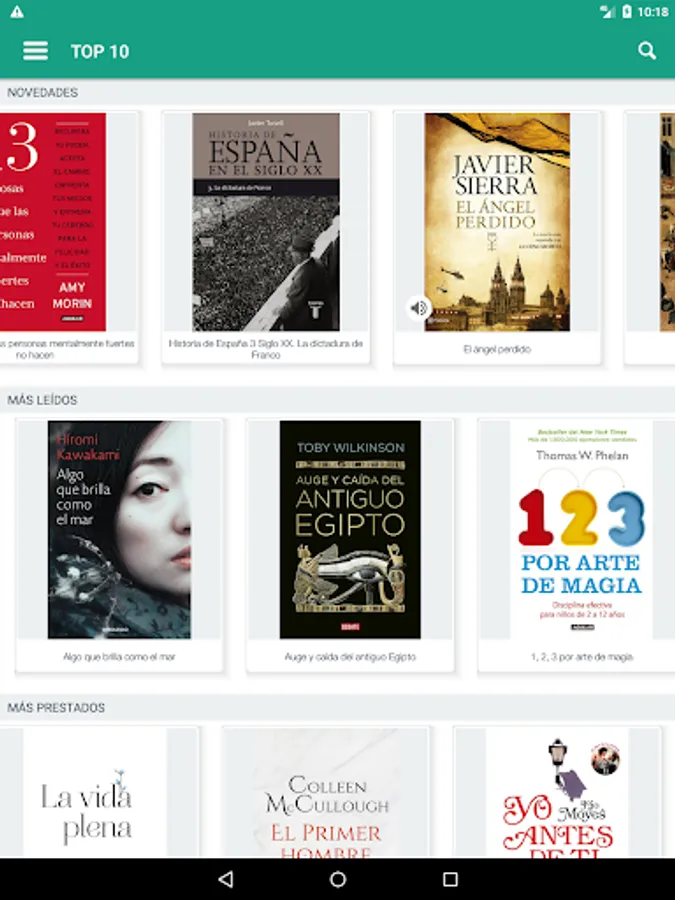Viewport: 675px width, 900px height.
Task: Tap the Android home button
Action: 338,879
